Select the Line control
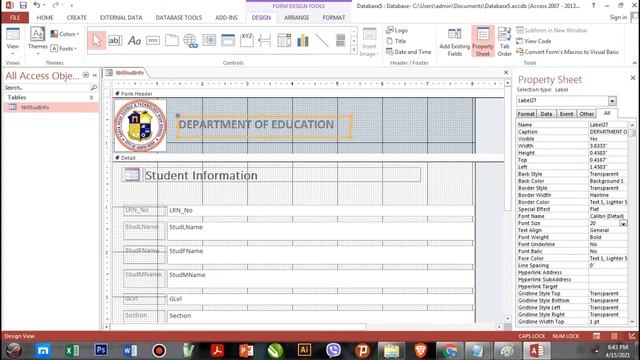The height and width of the screenshot is (360, 640). tap(322, 40)
